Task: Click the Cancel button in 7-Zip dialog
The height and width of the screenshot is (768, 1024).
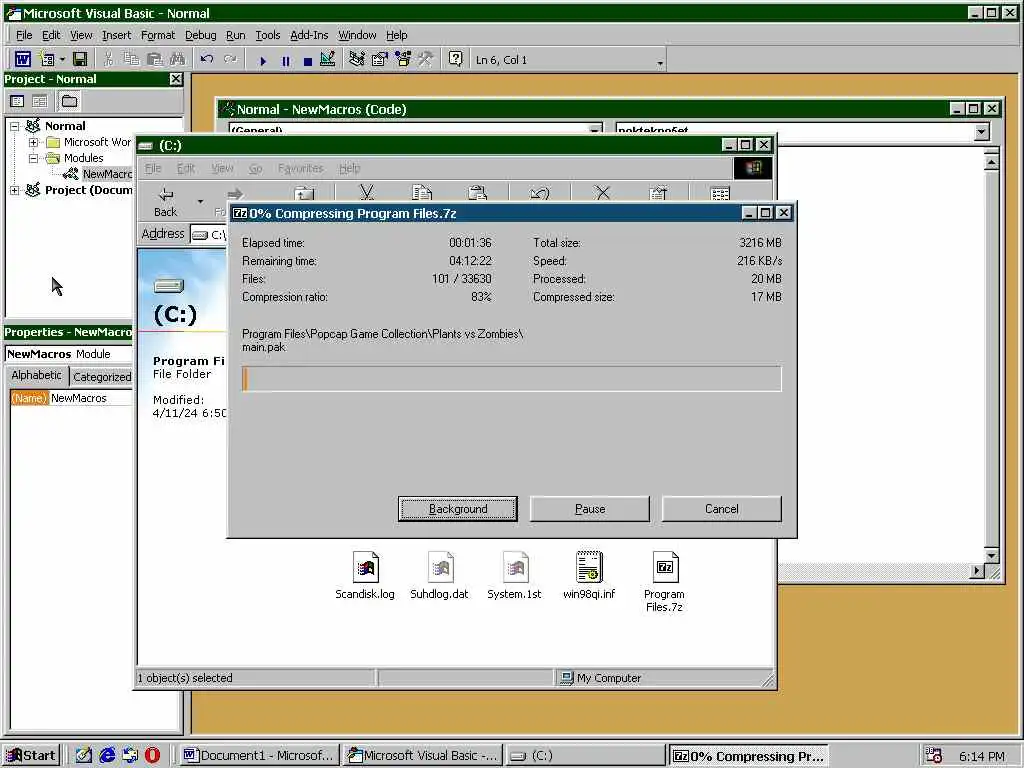Action: click(722, 509)
